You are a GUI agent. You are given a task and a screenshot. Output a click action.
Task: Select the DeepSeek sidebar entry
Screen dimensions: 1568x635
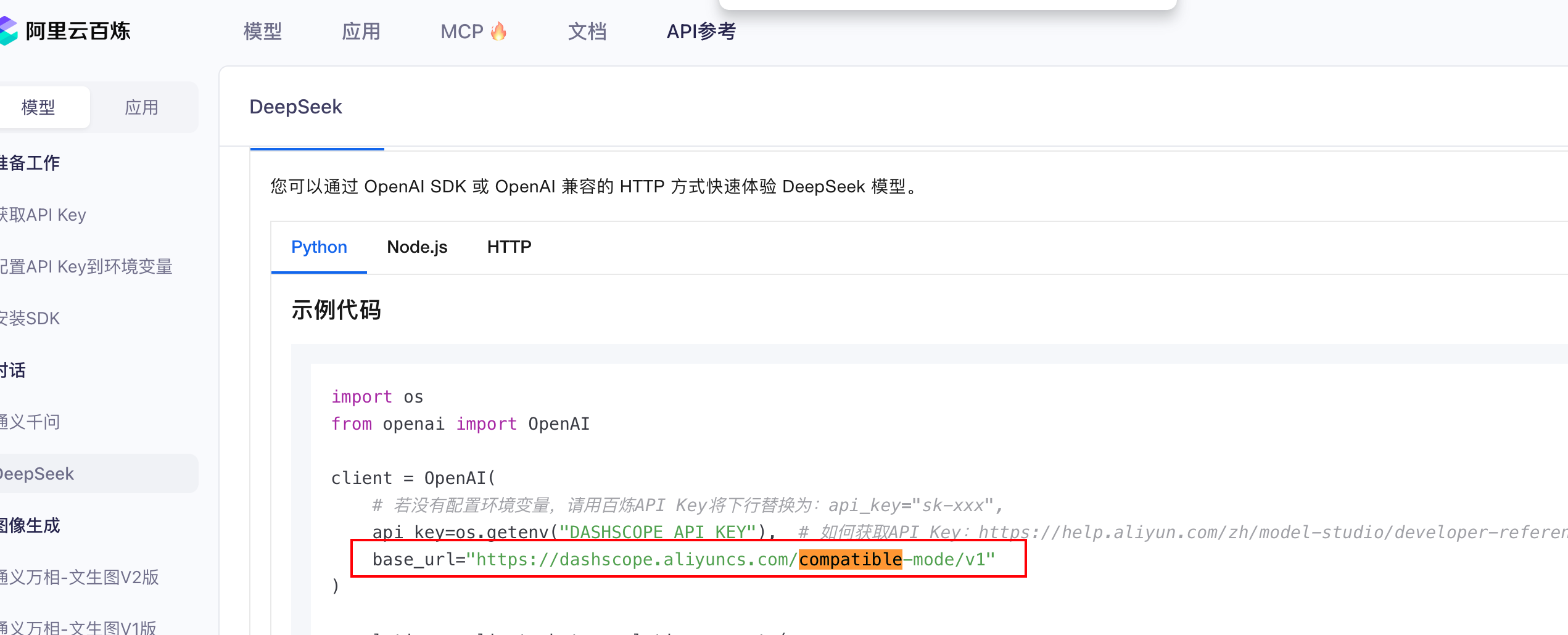99,473
